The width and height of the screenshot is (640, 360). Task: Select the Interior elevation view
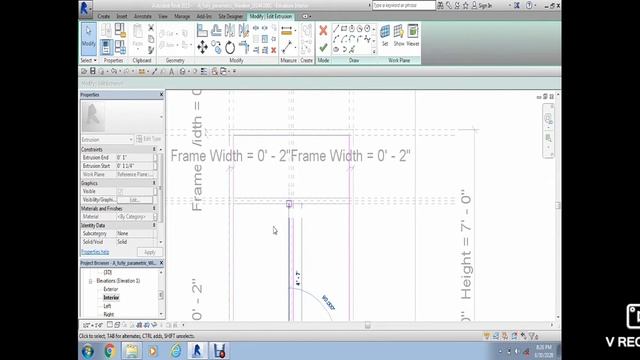pos(111,298)
